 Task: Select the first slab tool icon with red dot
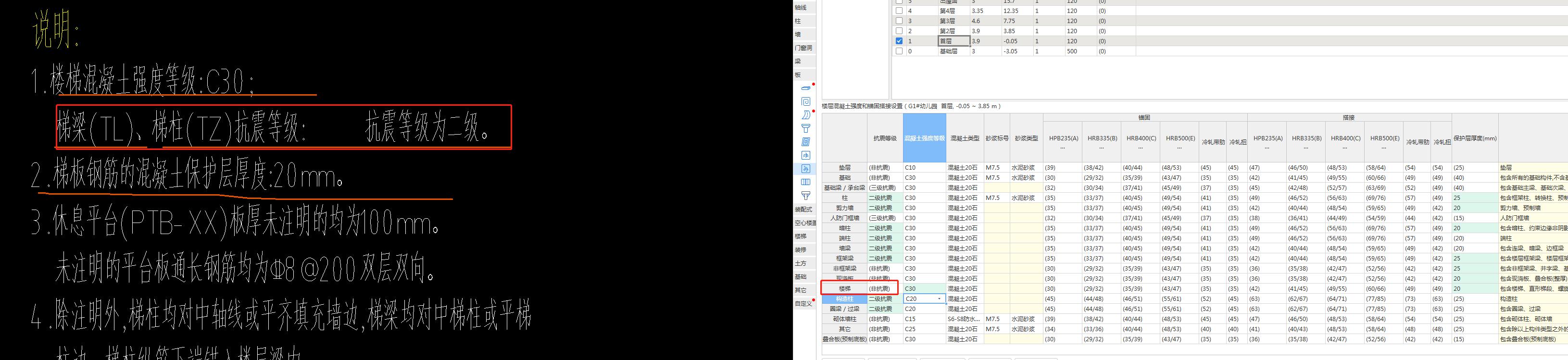coord(805,88)
